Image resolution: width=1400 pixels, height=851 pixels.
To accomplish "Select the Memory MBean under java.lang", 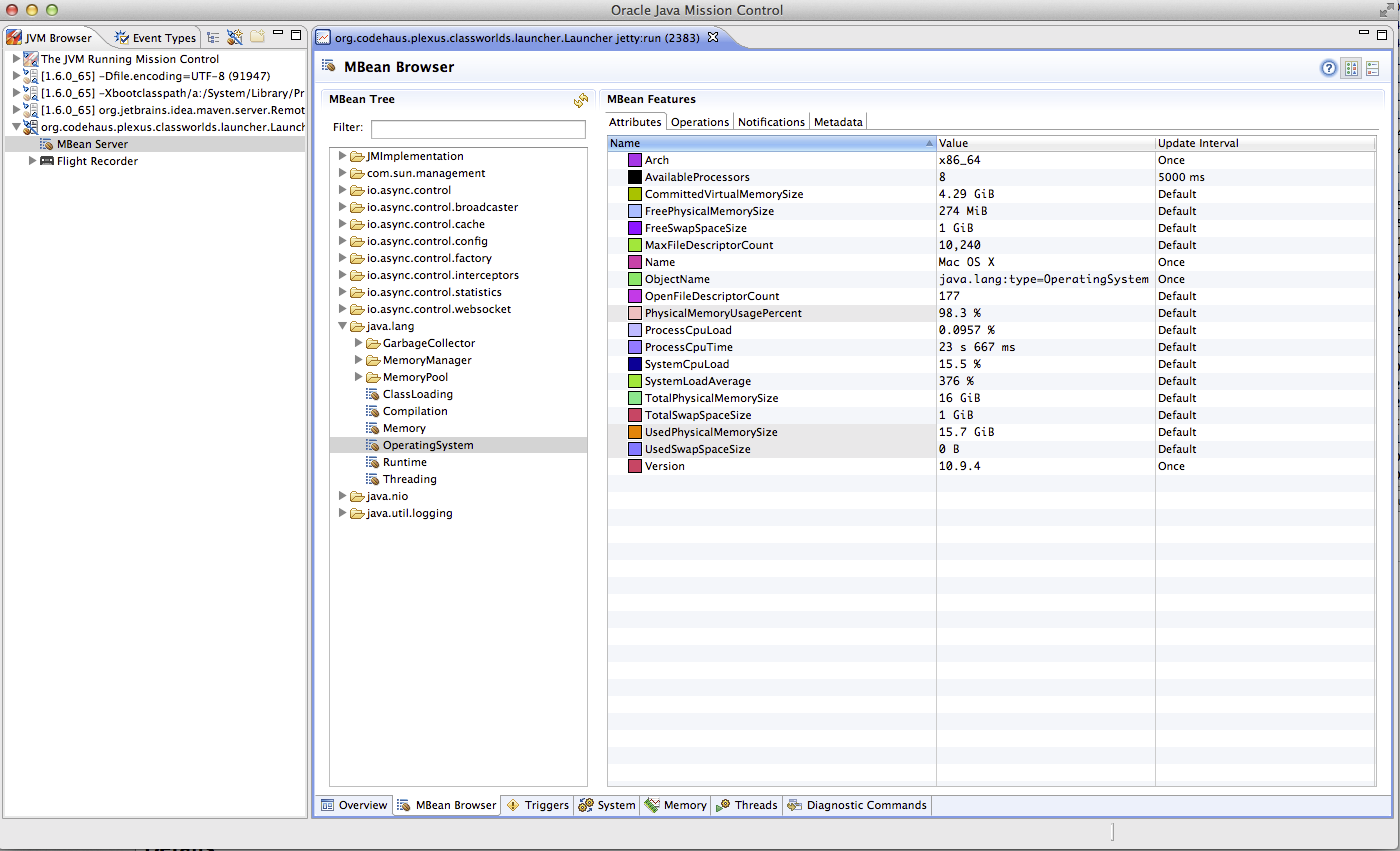I will tap(404, 428).
